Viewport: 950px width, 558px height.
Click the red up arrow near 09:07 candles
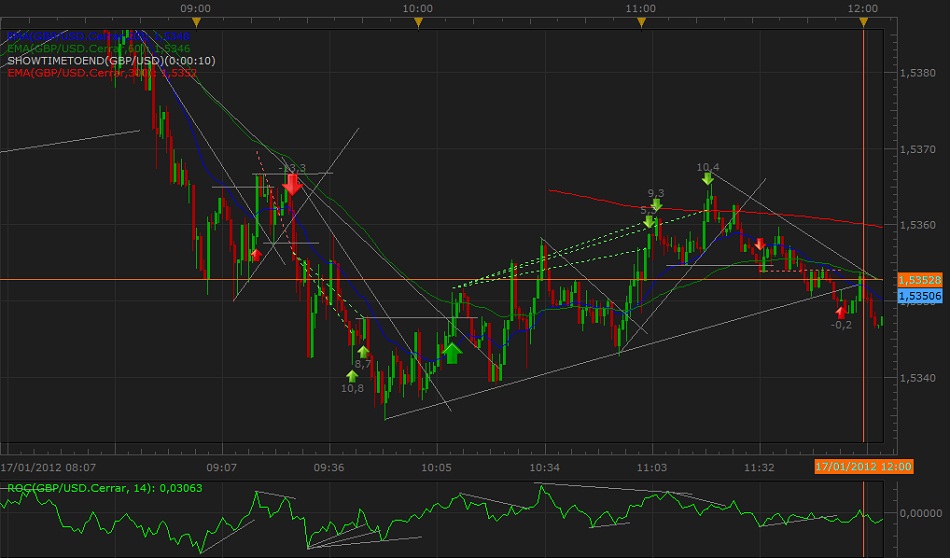[255, 255]
